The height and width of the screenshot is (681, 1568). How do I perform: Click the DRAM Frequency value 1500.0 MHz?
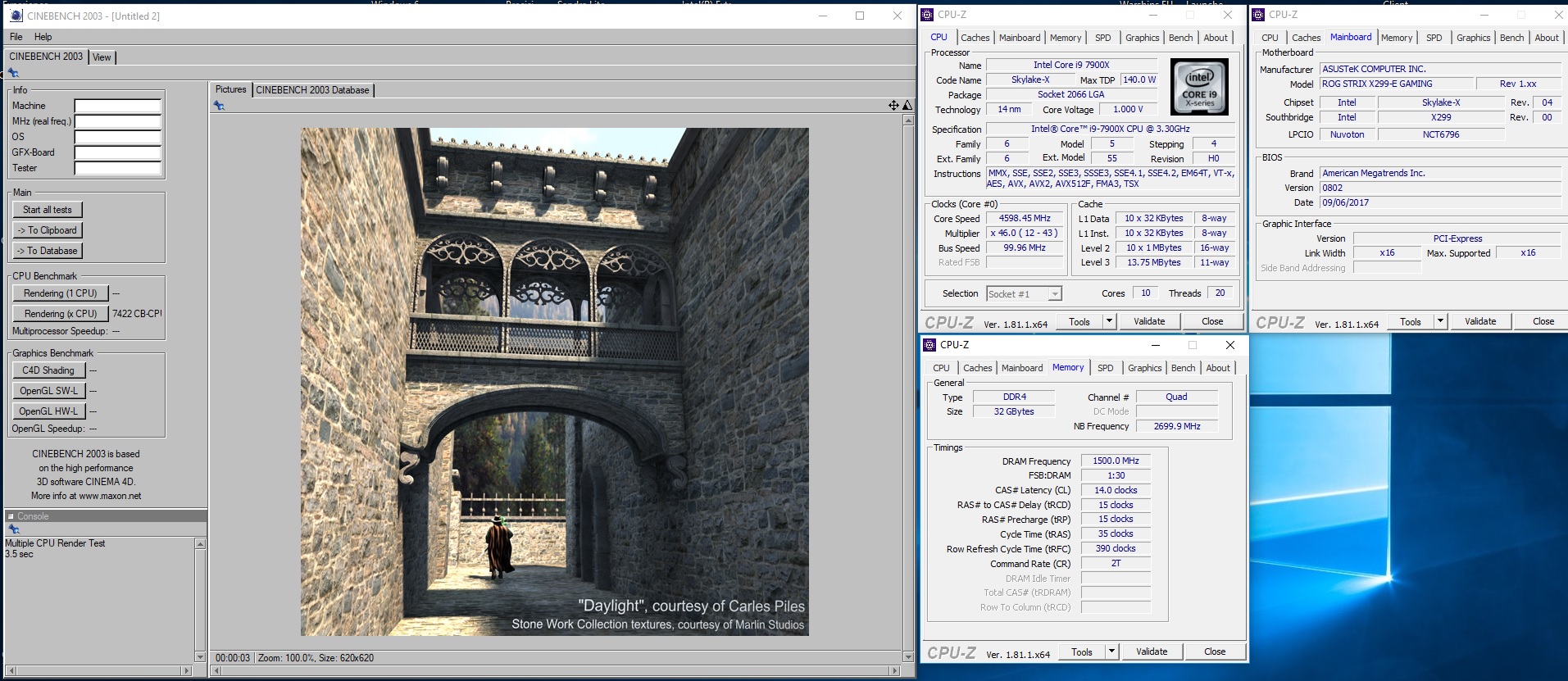point(1116,461)
